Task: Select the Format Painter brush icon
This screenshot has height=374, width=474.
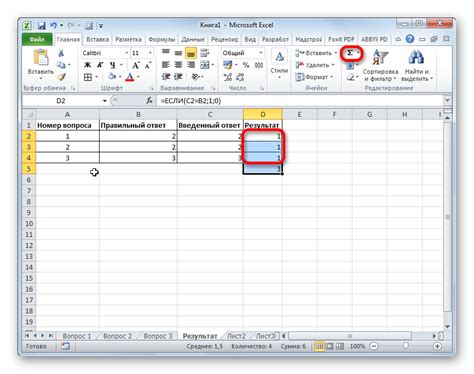Action: 61,77
